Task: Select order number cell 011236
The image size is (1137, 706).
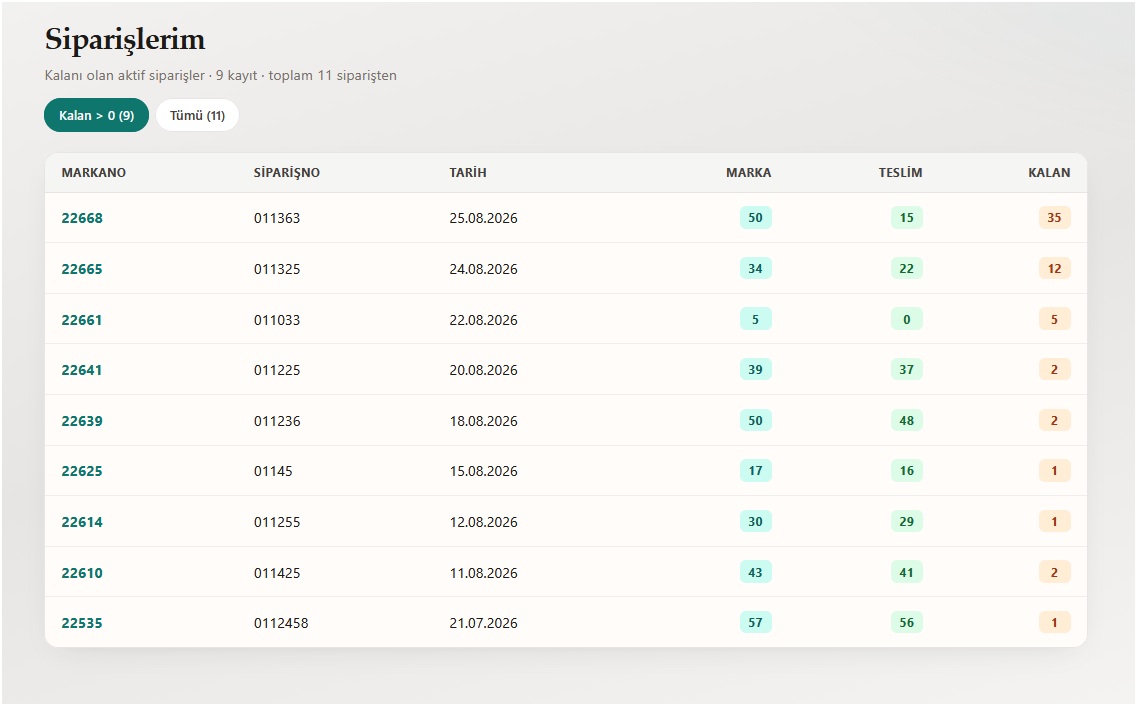Action: point(277,420)
